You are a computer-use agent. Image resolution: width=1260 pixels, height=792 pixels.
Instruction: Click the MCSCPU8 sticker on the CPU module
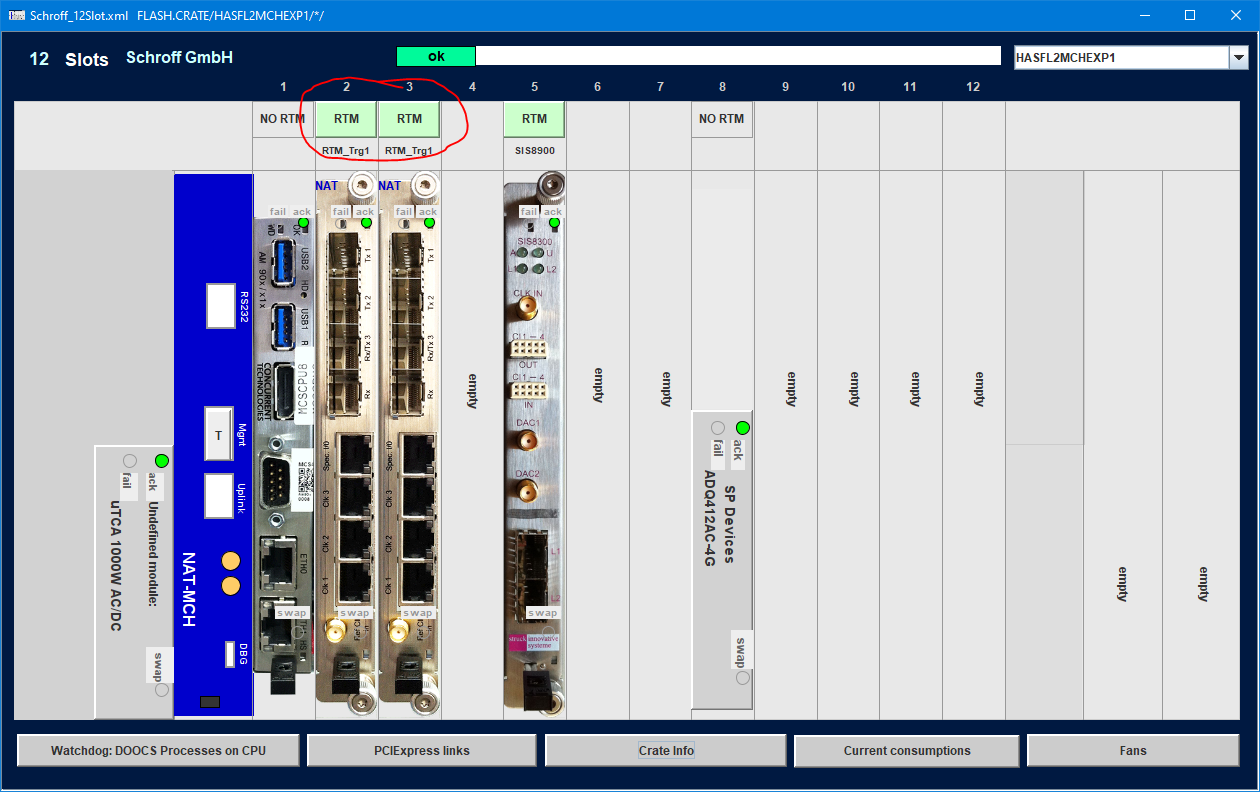pyautogui.click(x=305, y=385)
